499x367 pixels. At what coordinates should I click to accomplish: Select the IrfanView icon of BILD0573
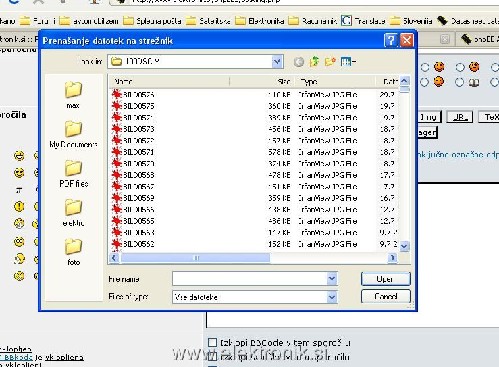[116, 129]
